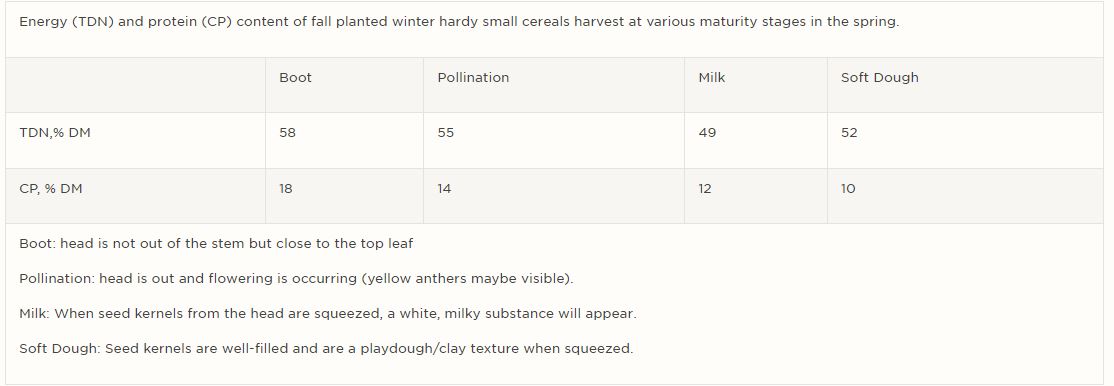Click the CP, % DM row label
Screen dimensions: 1114x386
click(51, 189)
